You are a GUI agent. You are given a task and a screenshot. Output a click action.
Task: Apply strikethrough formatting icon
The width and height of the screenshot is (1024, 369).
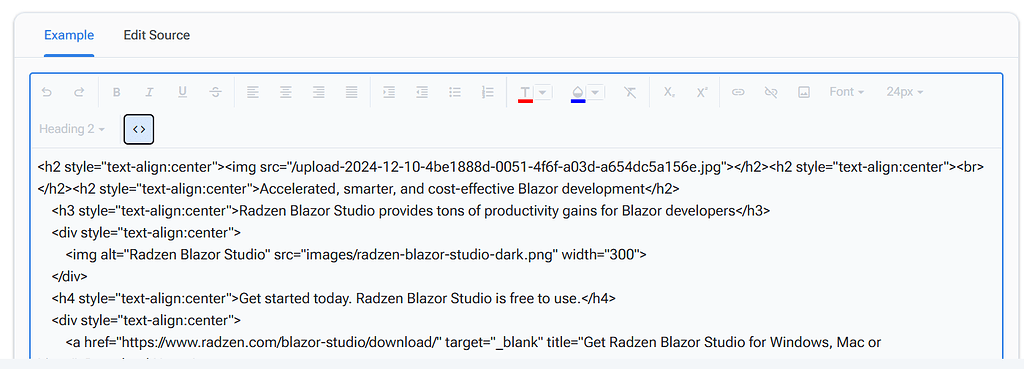[216, 92]
